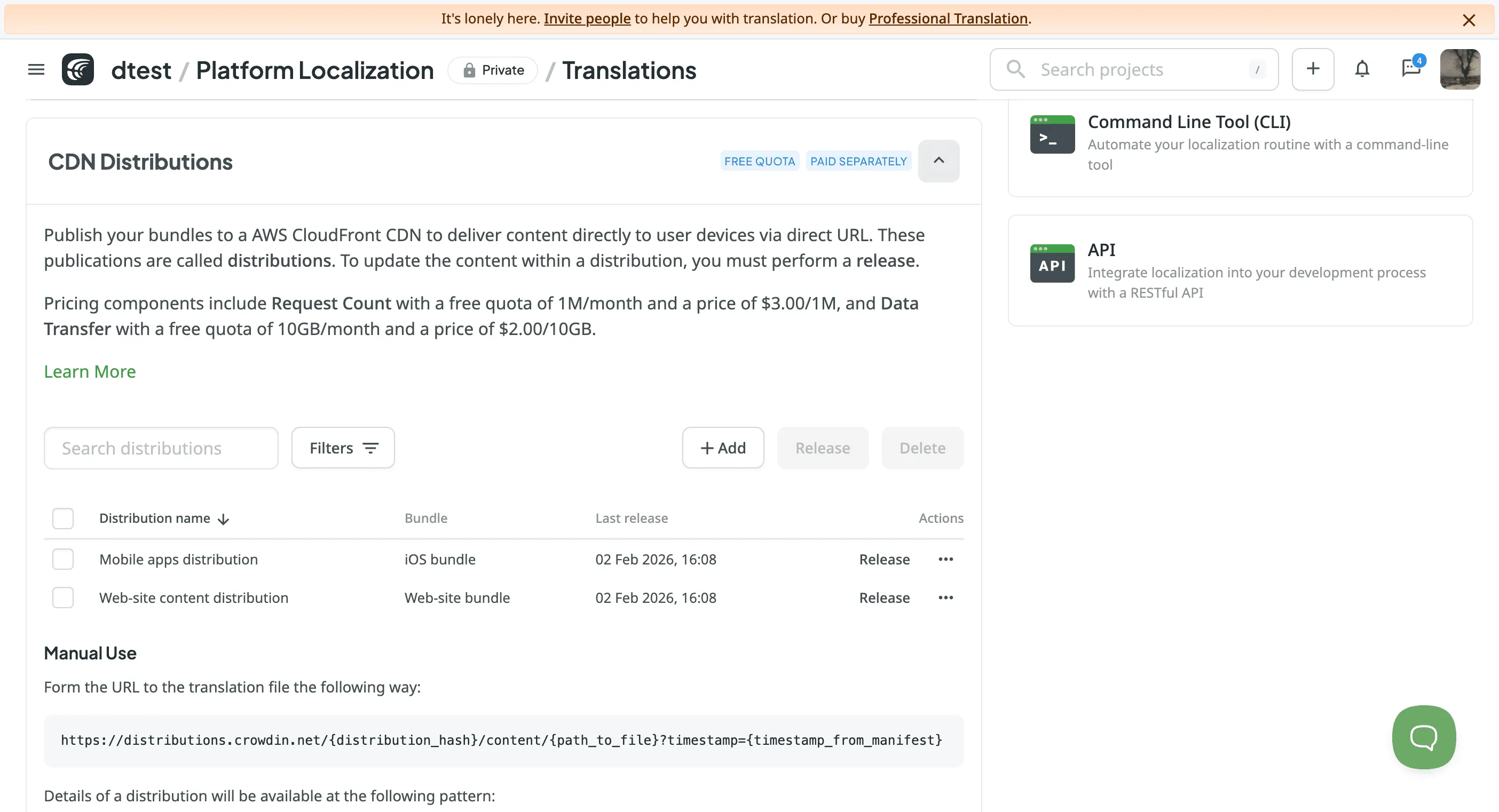
Task: Click the Crowdin logo icon
Action: [78, 70]
